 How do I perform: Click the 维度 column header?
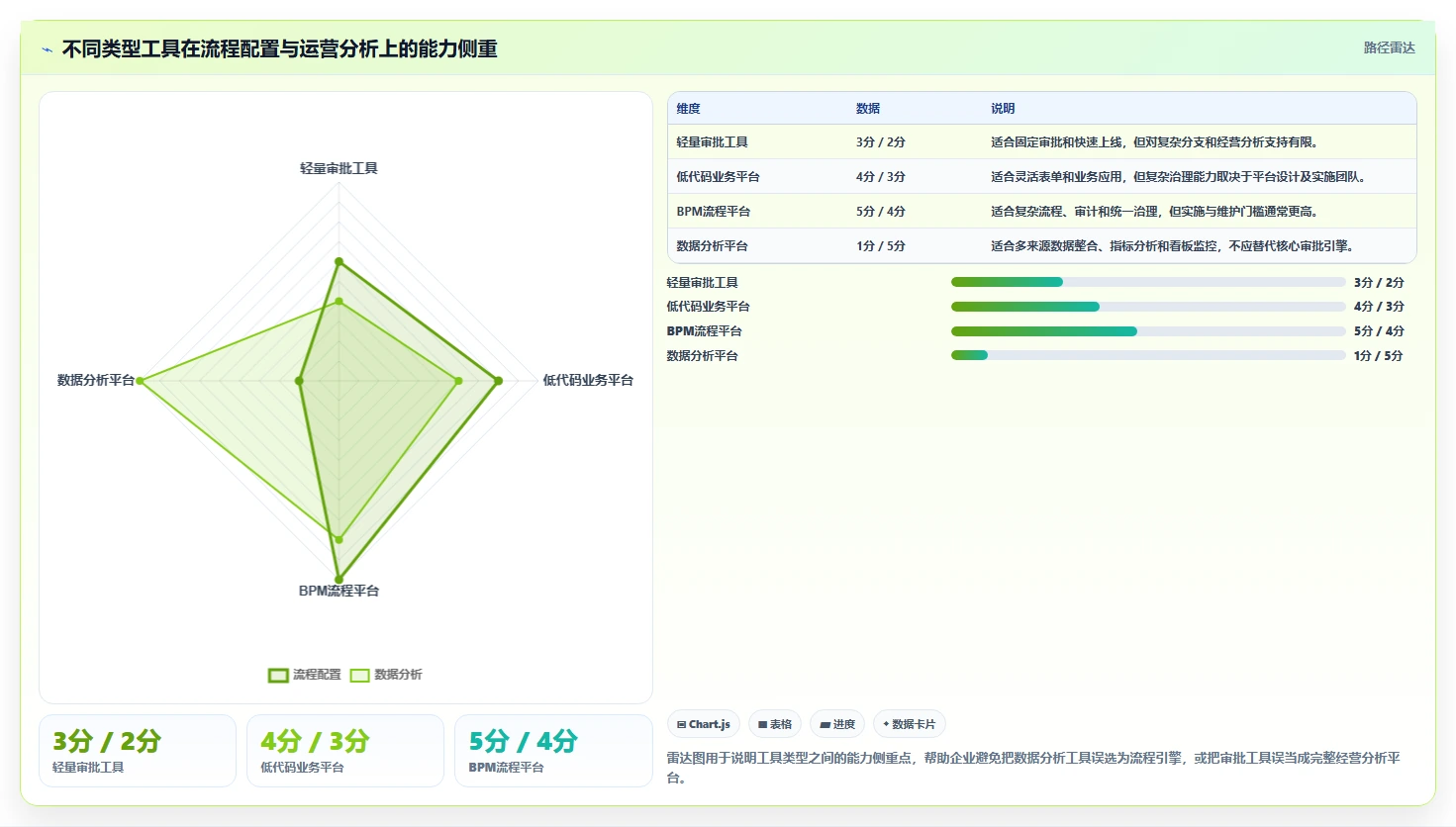click(x=688, y=109)
